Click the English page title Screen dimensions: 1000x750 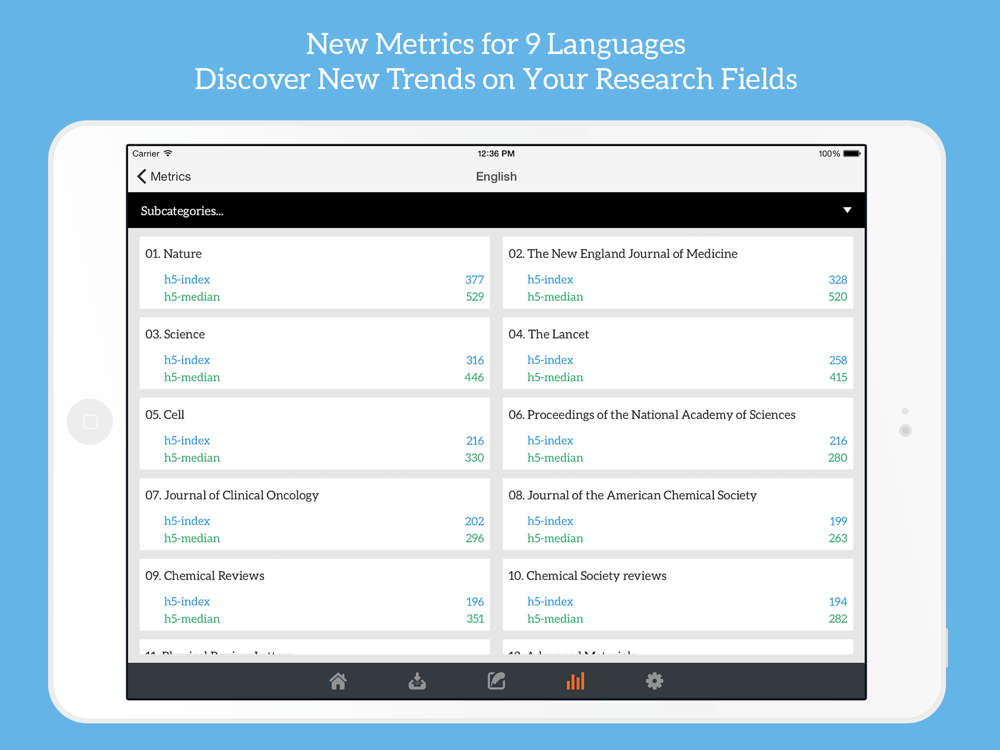(x=496, y=177)
